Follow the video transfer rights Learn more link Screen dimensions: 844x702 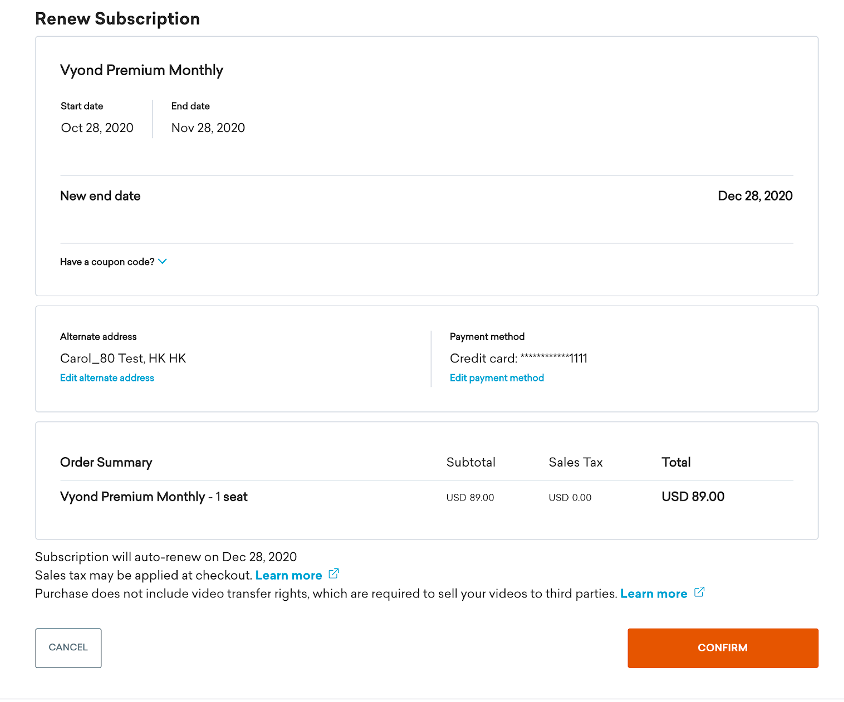(654, 594)
